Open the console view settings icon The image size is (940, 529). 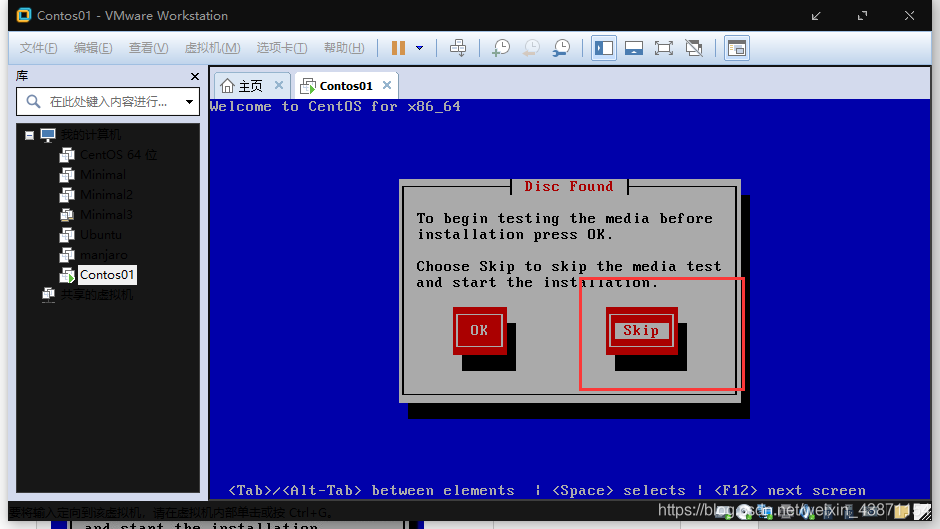click(x=737, y=48)
